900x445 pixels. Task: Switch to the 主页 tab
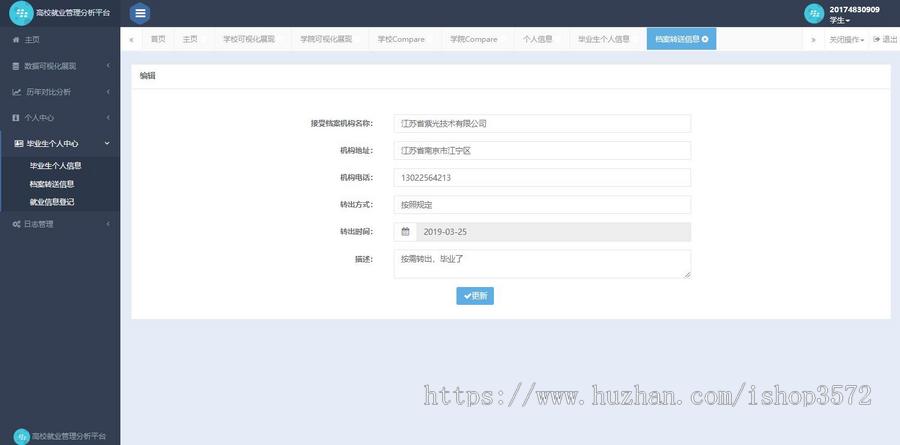[x=190, y=39]
